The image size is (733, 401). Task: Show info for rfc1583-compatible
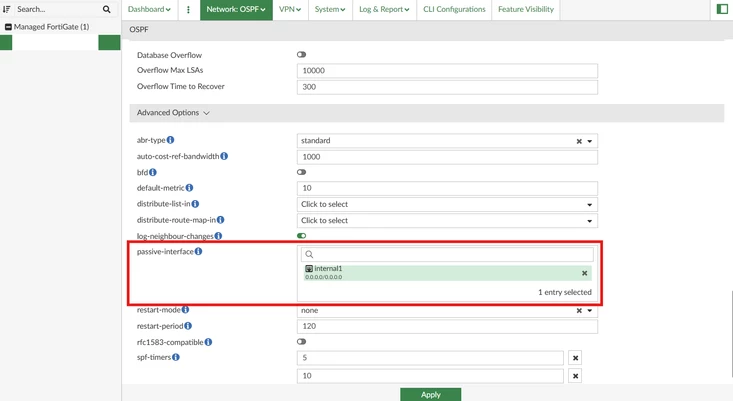(208, 342)
